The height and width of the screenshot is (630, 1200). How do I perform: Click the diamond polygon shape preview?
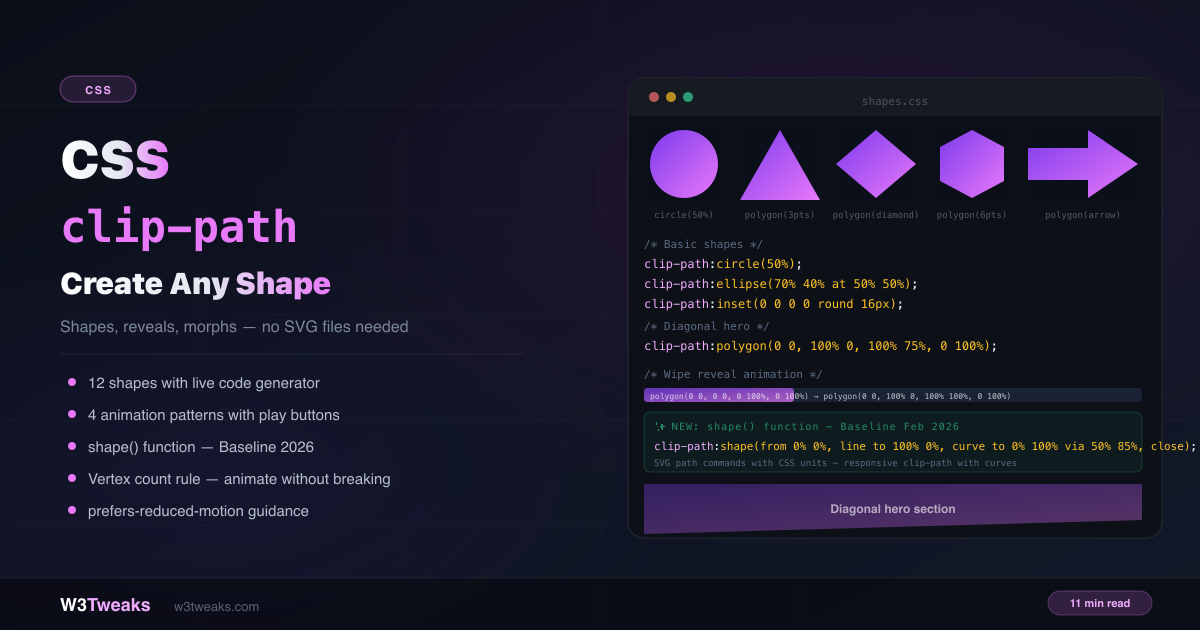876,164
